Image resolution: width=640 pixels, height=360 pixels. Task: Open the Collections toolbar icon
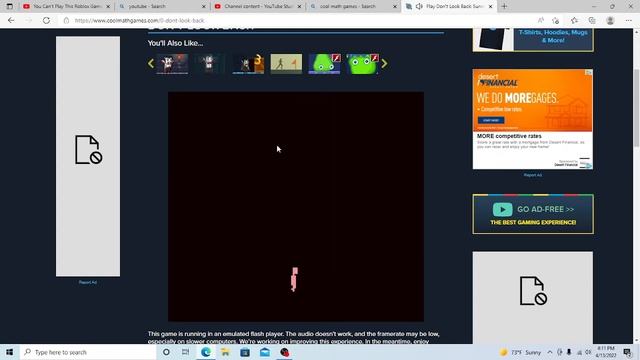pos(592,20)
